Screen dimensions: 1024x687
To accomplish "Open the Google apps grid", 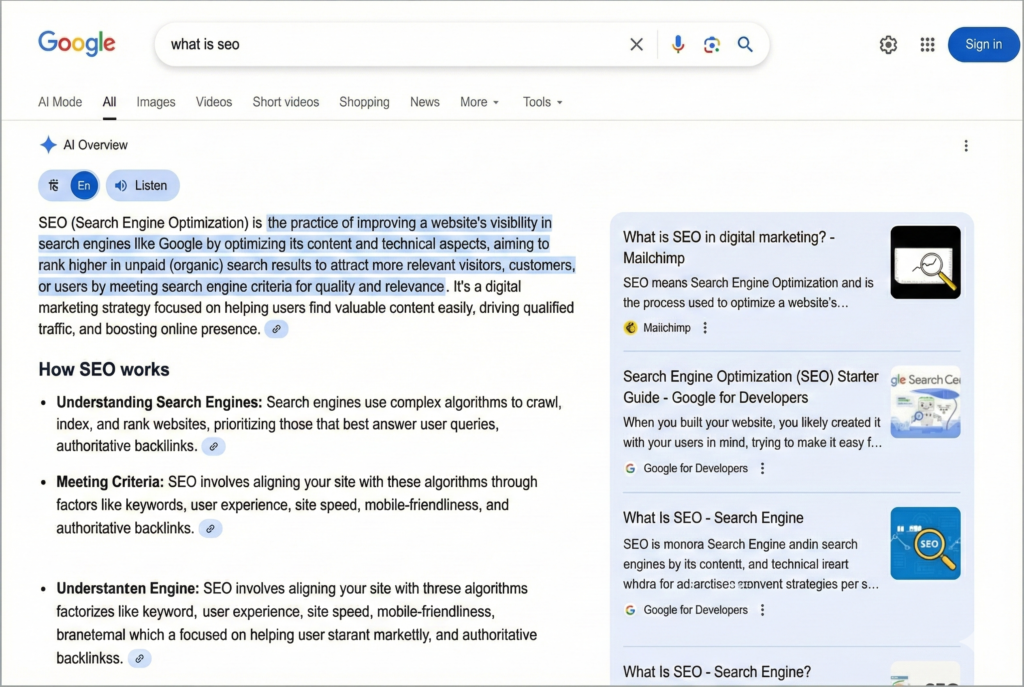I will click(x=927, y=44).
